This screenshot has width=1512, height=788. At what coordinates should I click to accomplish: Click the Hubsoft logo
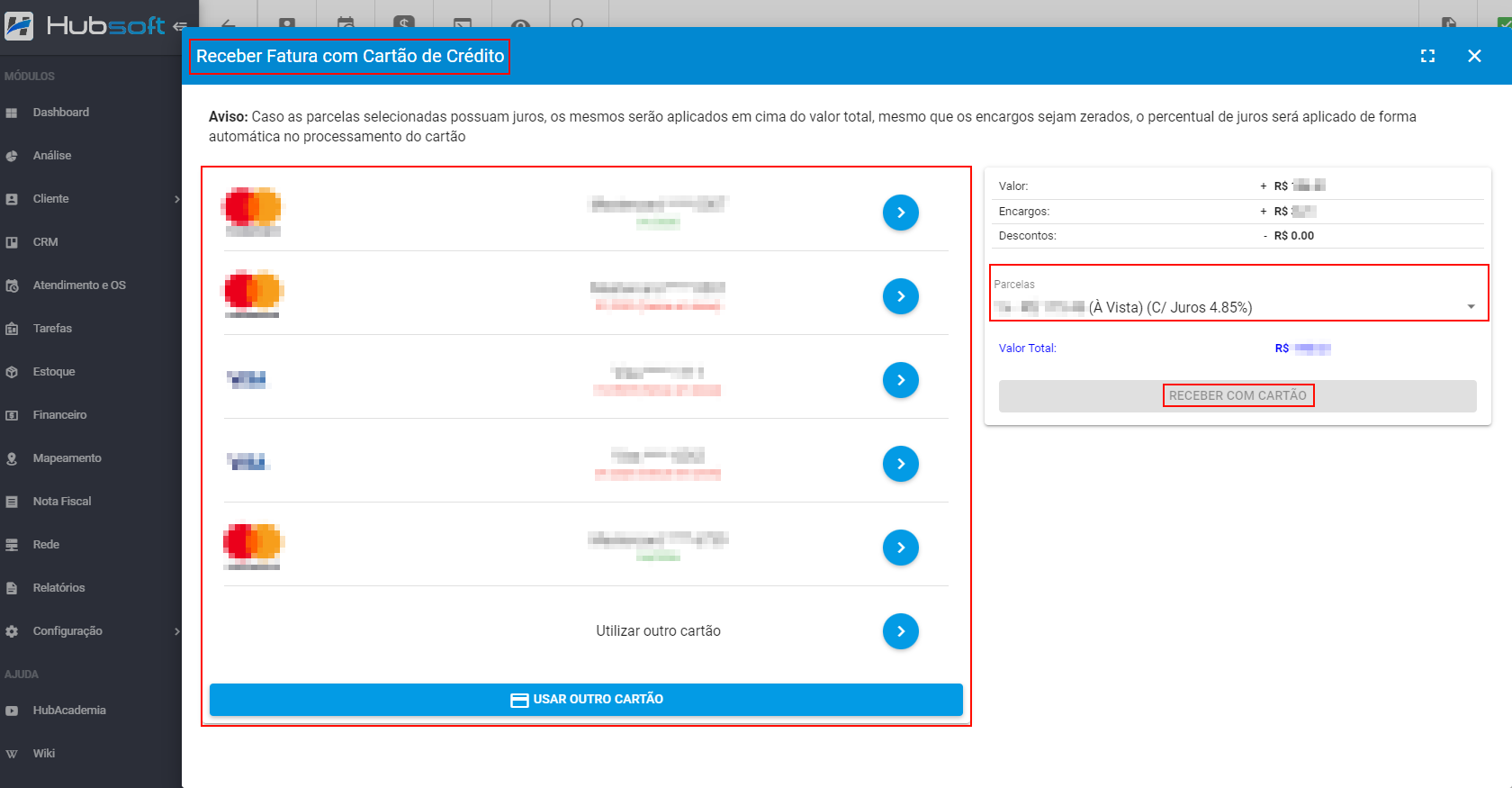85,26
